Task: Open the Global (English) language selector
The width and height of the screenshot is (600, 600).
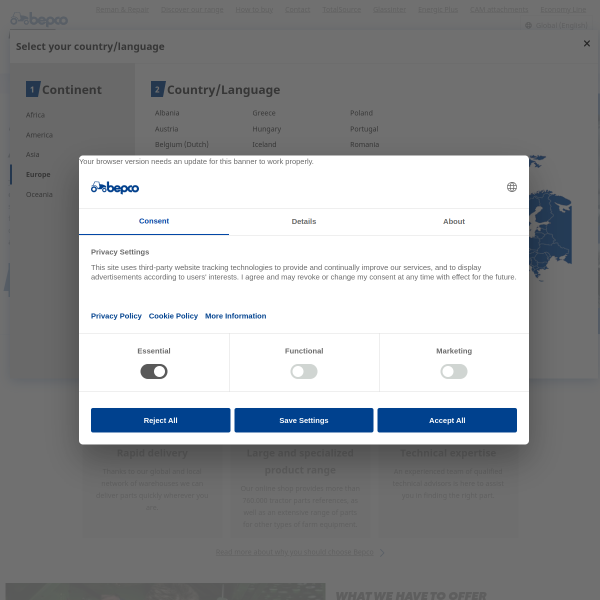Action: [556, 25]
